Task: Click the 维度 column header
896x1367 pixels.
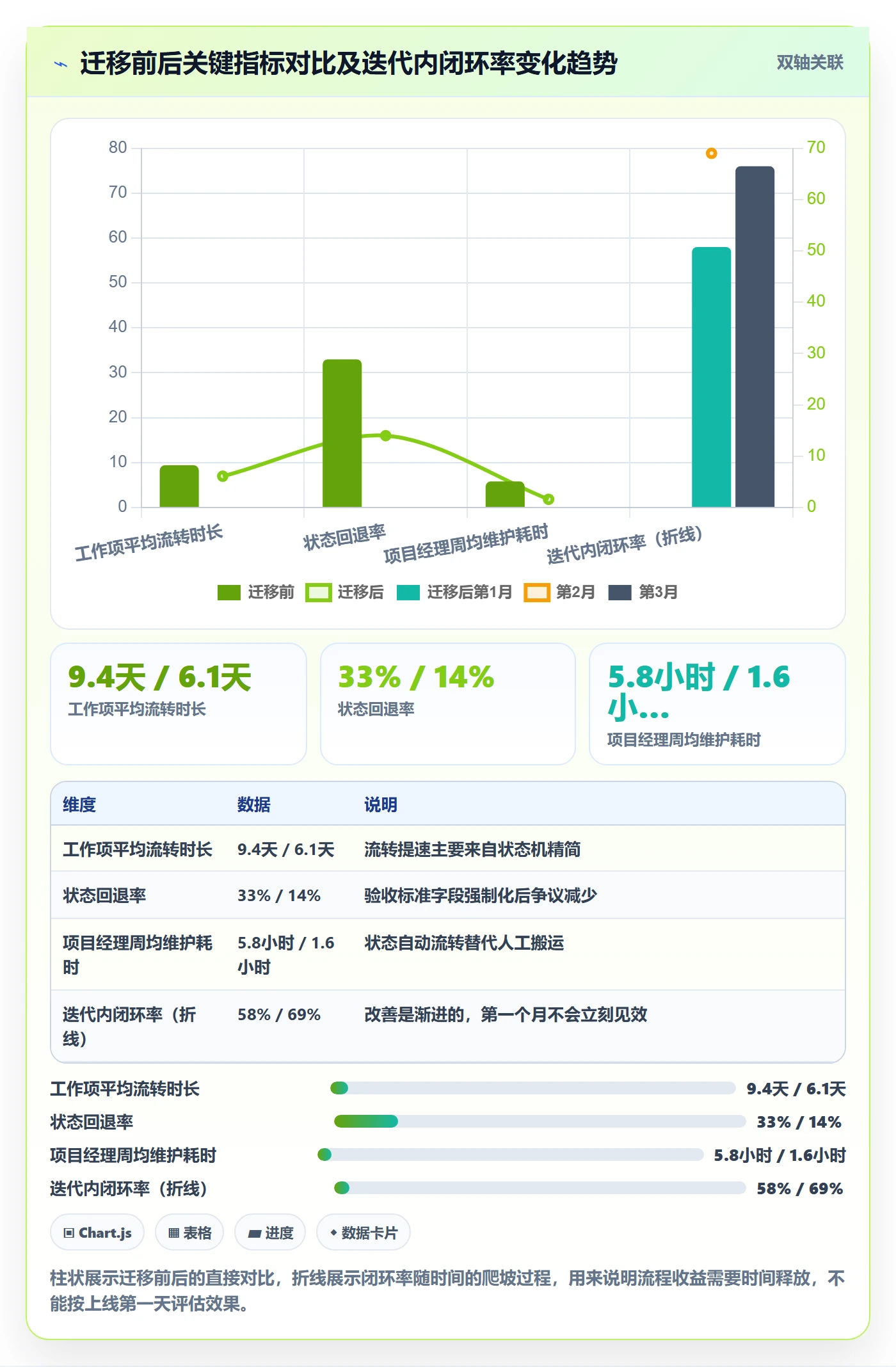Action: click(x=79, y=804)
